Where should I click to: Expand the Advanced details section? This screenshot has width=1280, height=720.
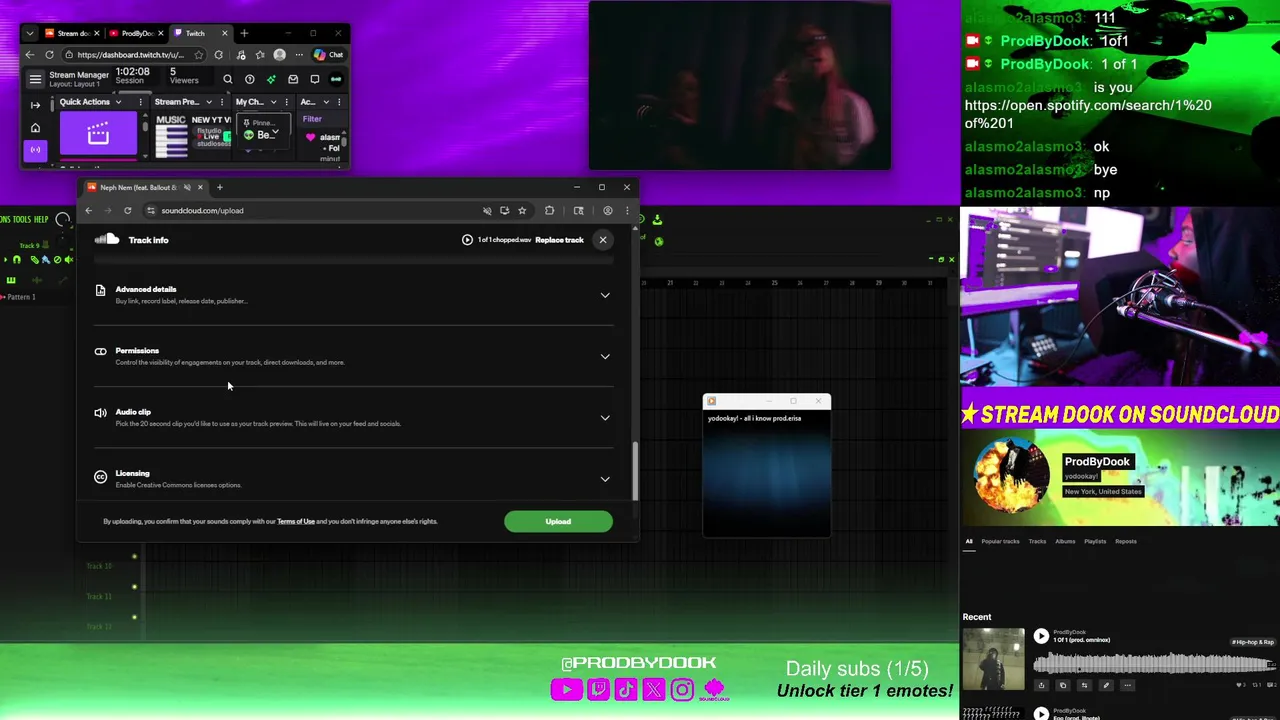tap(605, 295)
